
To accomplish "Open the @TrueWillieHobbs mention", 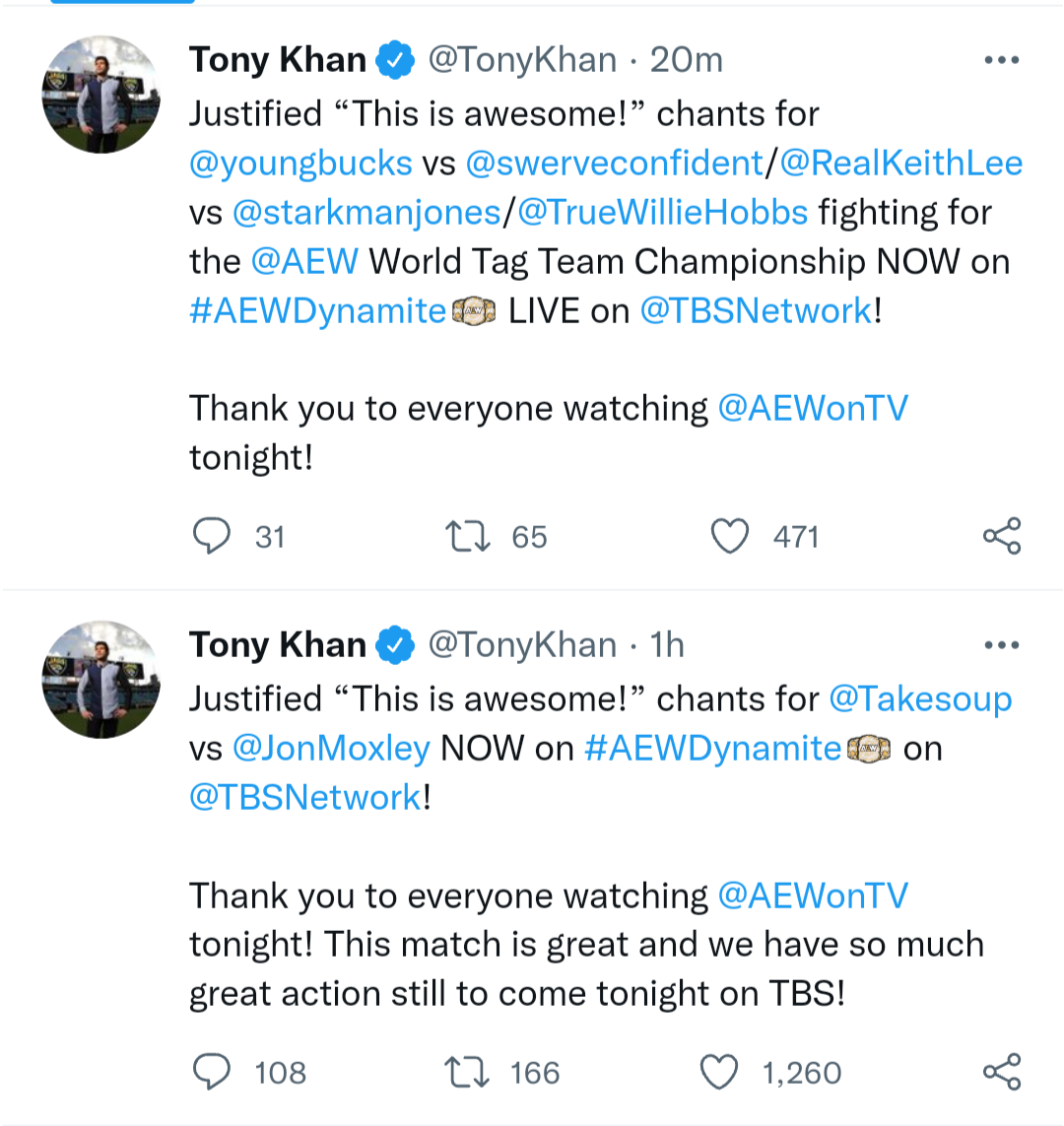I will (662, 213).
